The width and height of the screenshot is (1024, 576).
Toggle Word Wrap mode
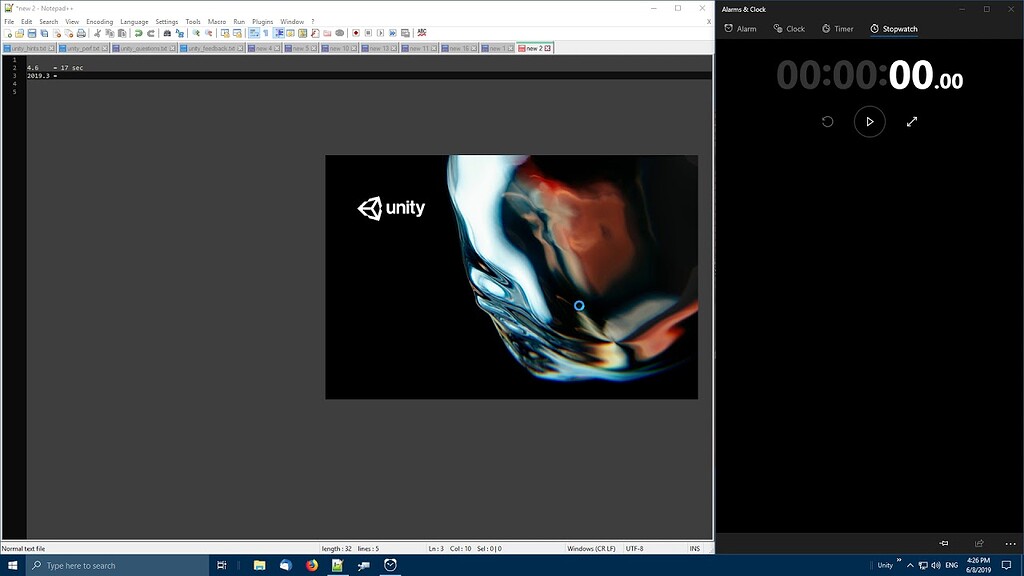tap(253, 33)
